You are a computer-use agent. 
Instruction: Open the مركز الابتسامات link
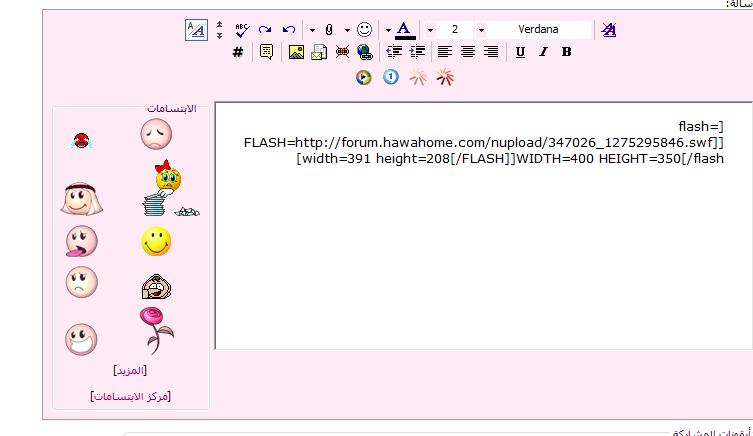(130, 396)
